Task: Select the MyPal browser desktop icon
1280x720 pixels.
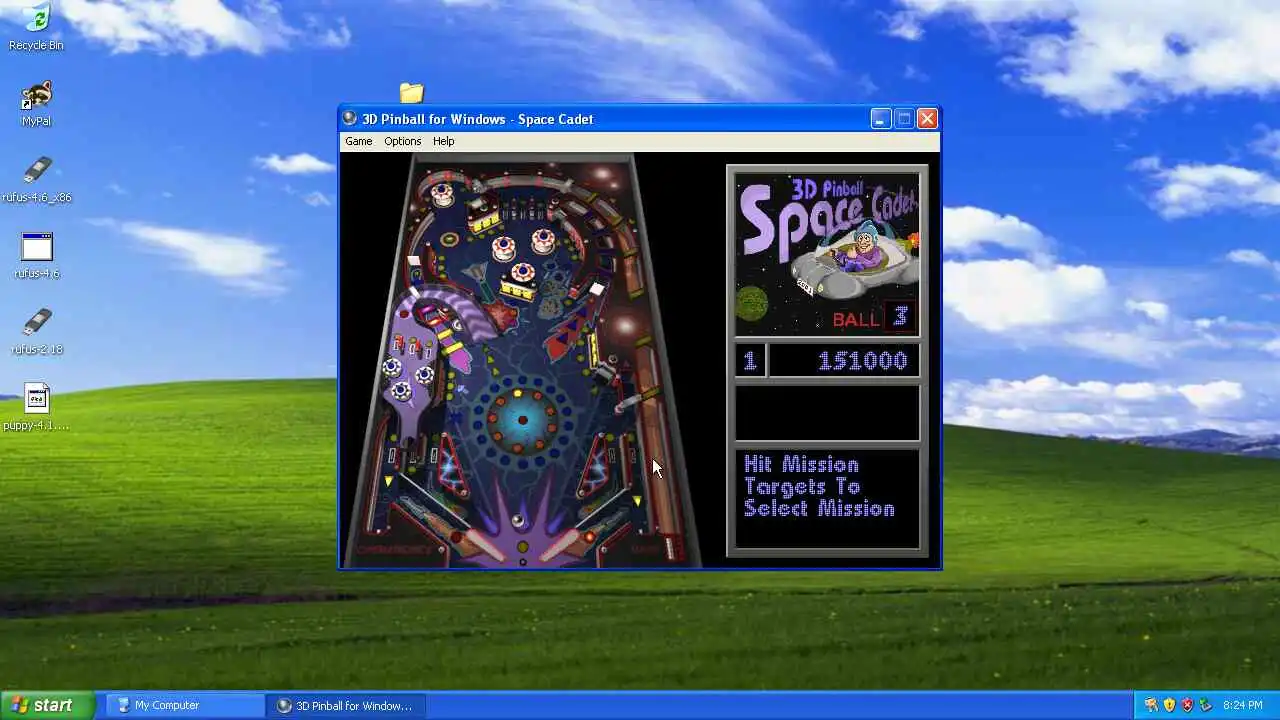Action: point(36,103)
